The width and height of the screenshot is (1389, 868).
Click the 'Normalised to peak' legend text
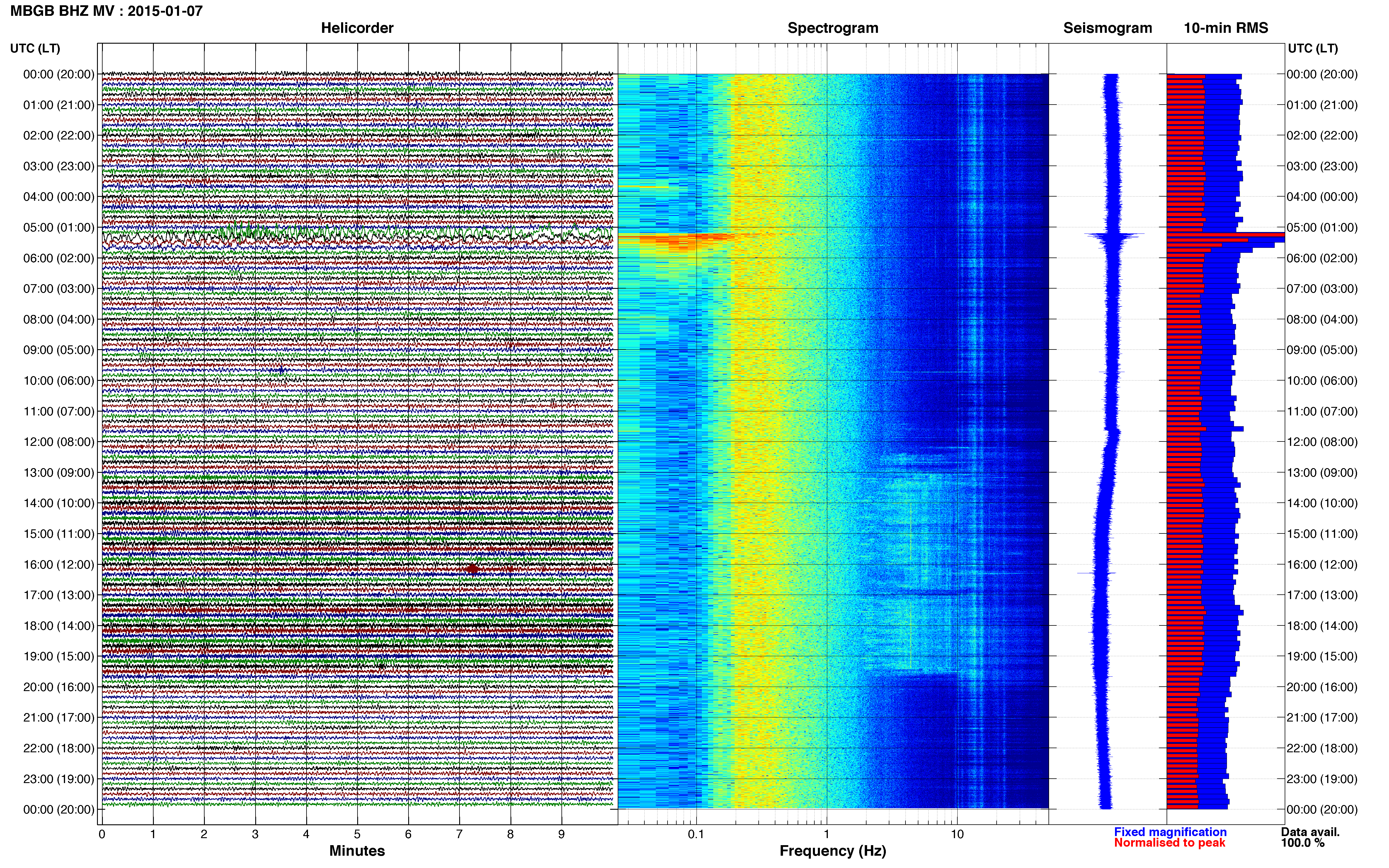click(x=1170, y=843)
